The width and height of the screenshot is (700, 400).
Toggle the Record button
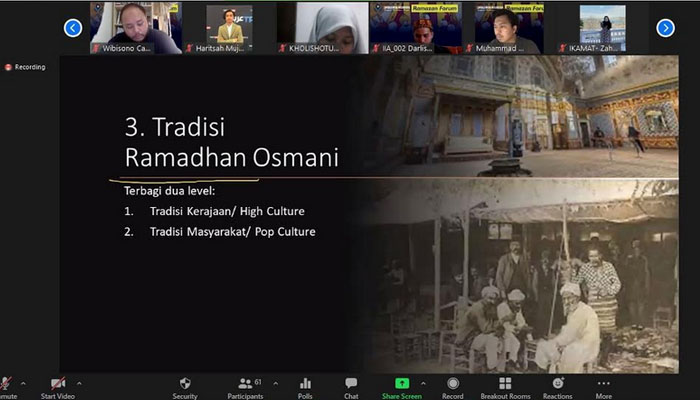(453, 384)
